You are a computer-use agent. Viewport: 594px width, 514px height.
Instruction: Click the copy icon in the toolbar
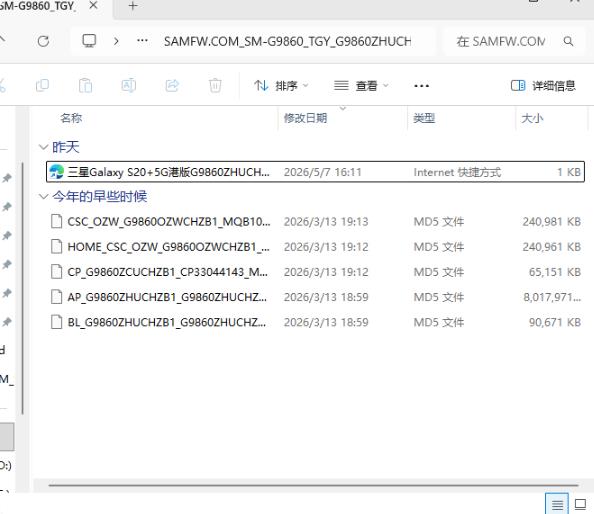(42, 86)
